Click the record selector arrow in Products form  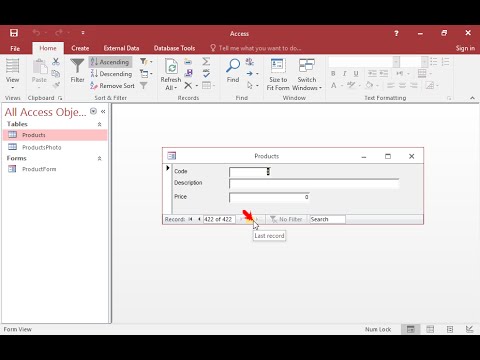(168, 168)
